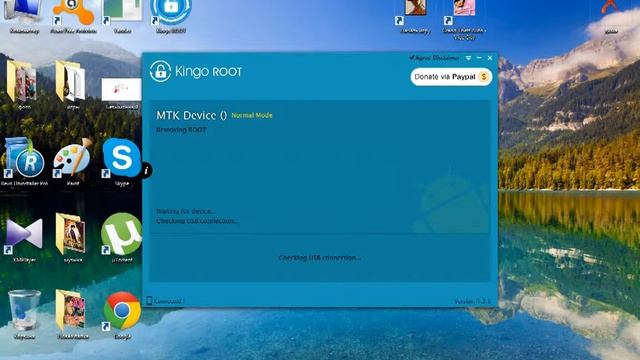Click the Removing ROOT status text
Viewport: 640px width, 360px height.
pos(181,130)
